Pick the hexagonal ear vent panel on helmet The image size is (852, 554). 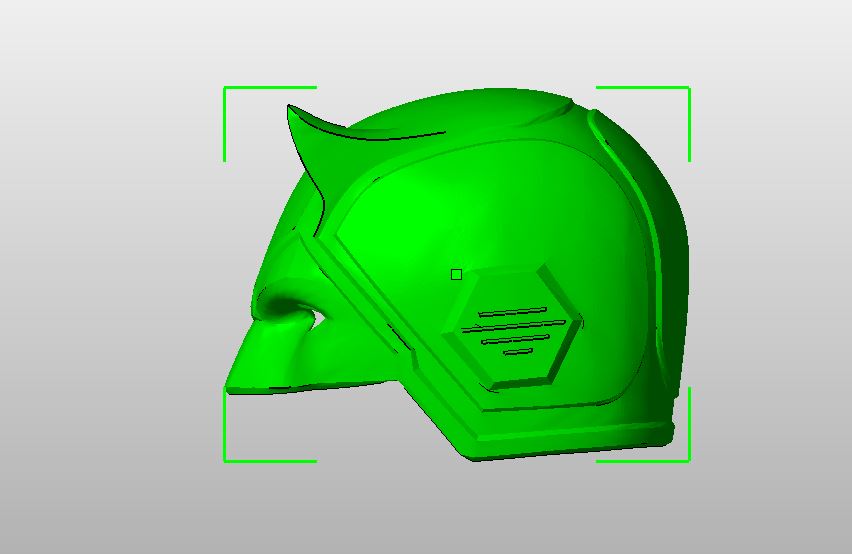pyautogui.click(x=513, y=329)
